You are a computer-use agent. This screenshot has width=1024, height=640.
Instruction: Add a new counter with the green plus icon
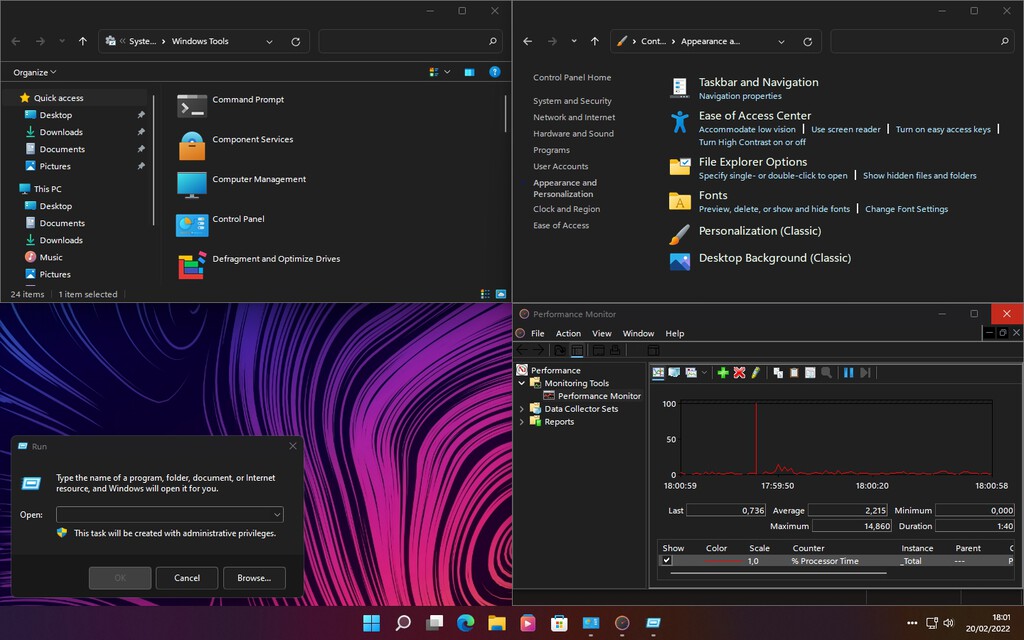click(x=723, y=372)
